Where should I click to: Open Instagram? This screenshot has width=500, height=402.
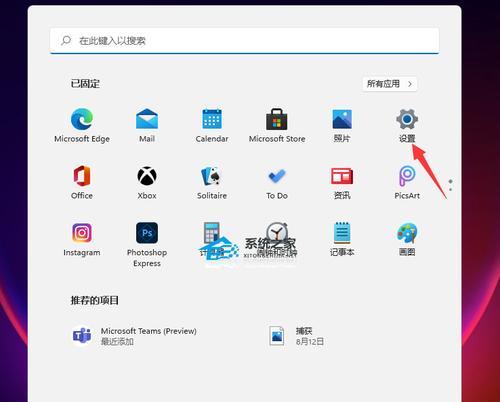[x=82, y=239]
